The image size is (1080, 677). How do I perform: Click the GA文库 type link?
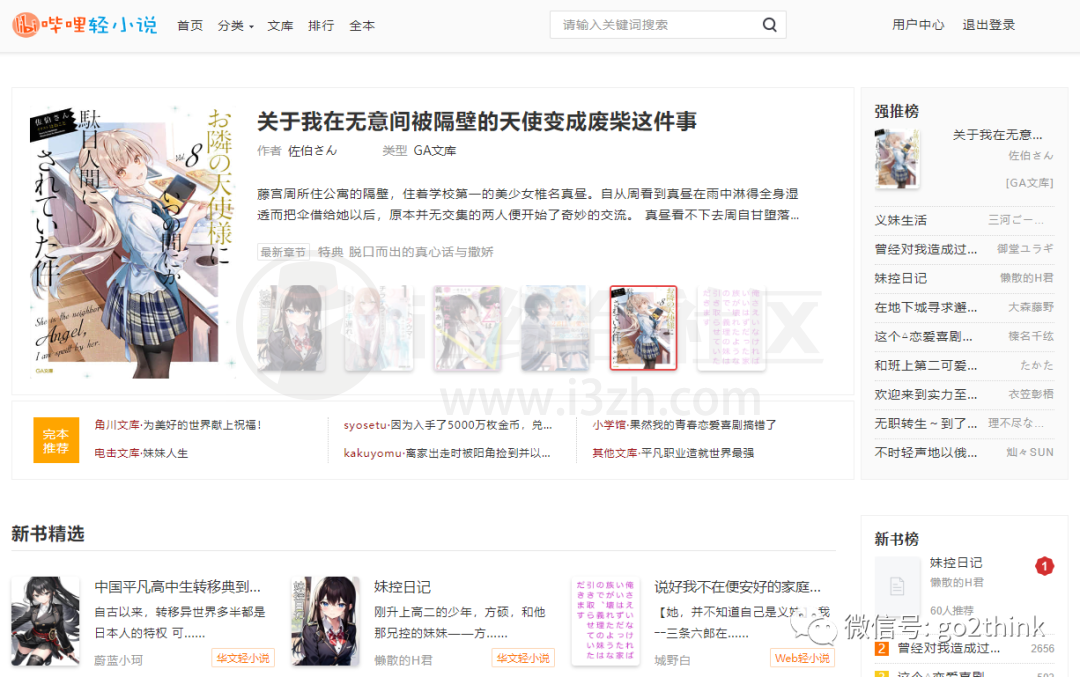435,151
